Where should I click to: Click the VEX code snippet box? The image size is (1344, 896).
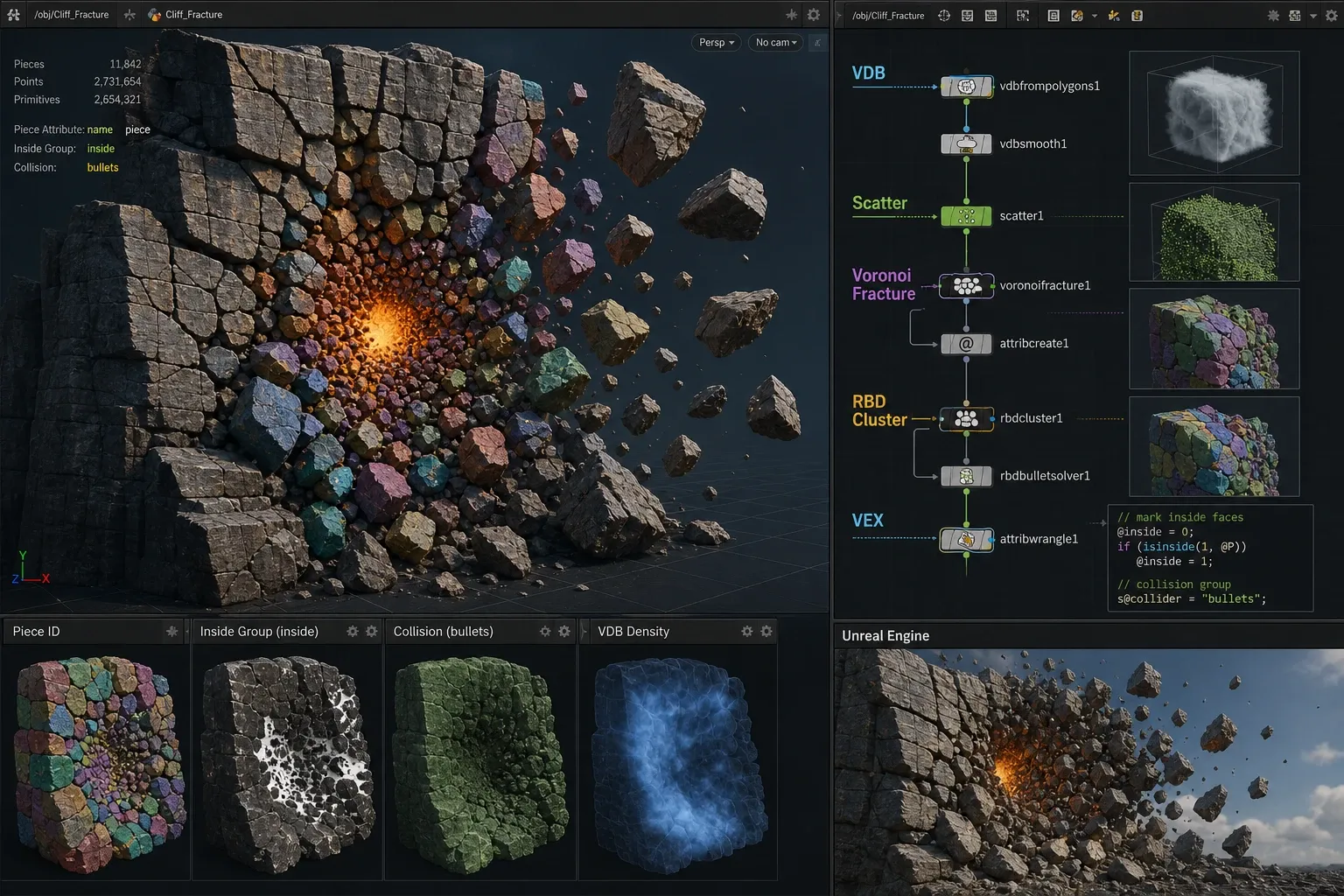coord(1210,557)
